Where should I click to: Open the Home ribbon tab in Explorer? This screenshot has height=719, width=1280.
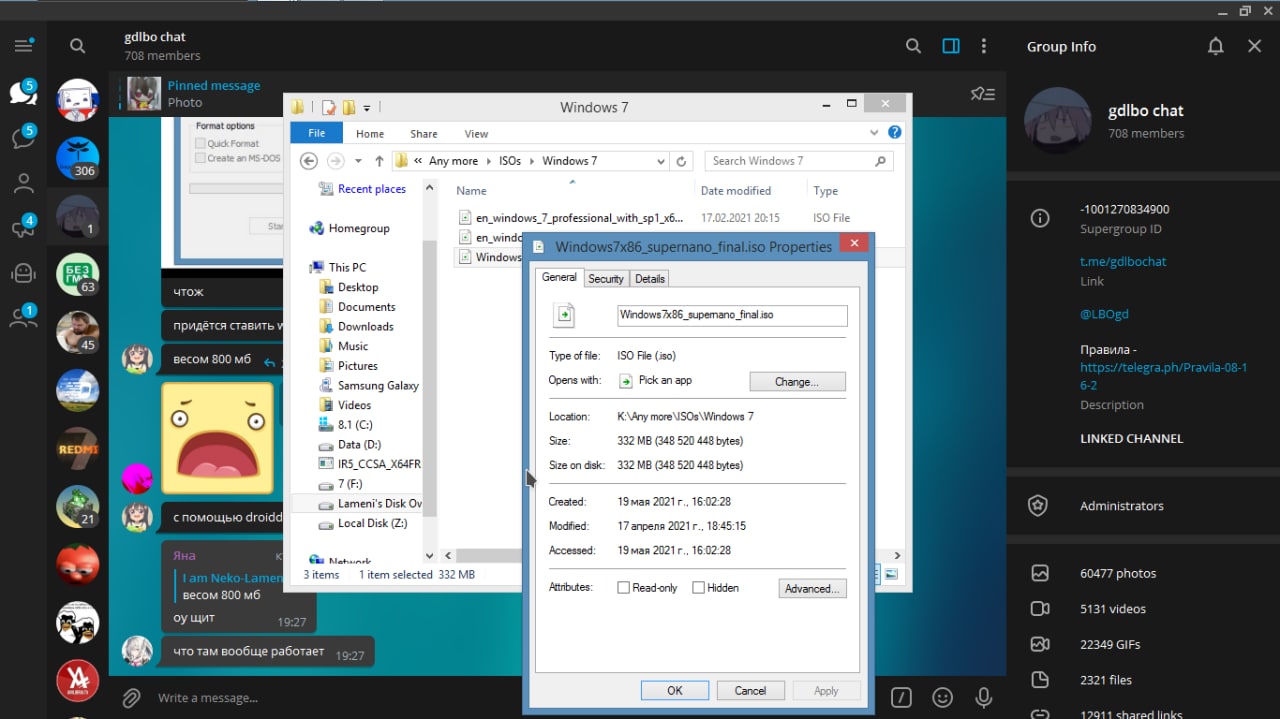pos(370,134)
